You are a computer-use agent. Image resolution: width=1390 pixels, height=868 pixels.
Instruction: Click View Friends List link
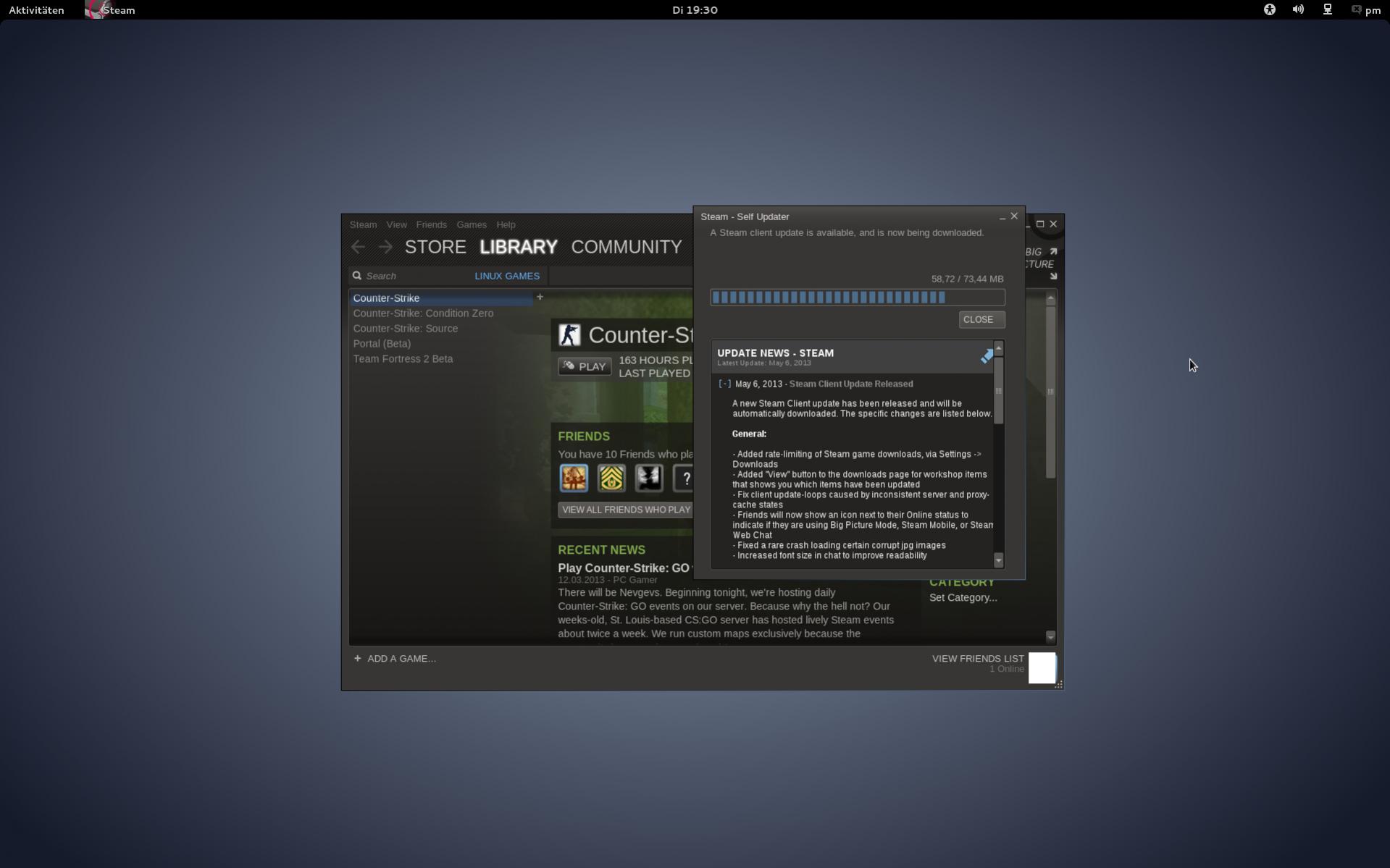click(978, 658)
